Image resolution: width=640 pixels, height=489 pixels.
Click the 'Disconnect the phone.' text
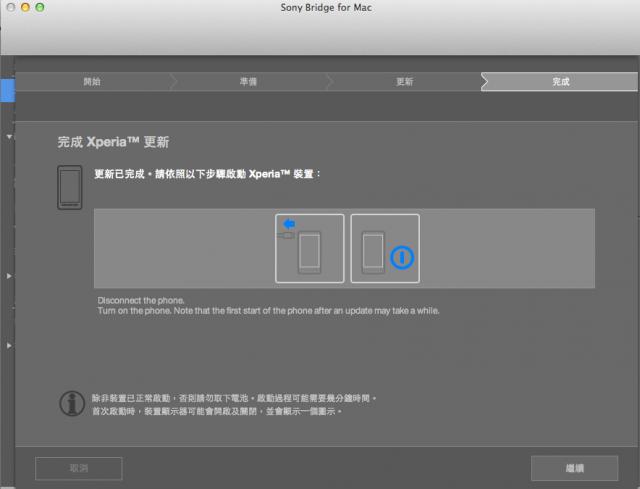tap(141, 300)
